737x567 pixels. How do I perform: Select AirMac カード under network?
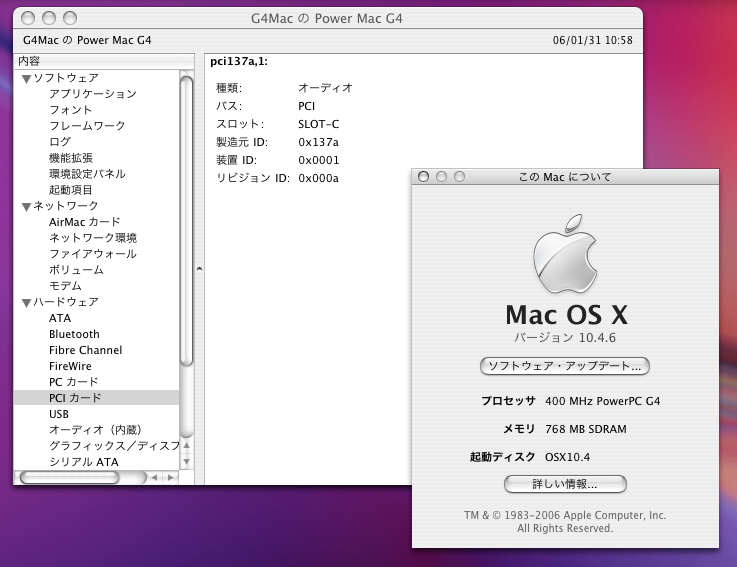click(84, 222)
